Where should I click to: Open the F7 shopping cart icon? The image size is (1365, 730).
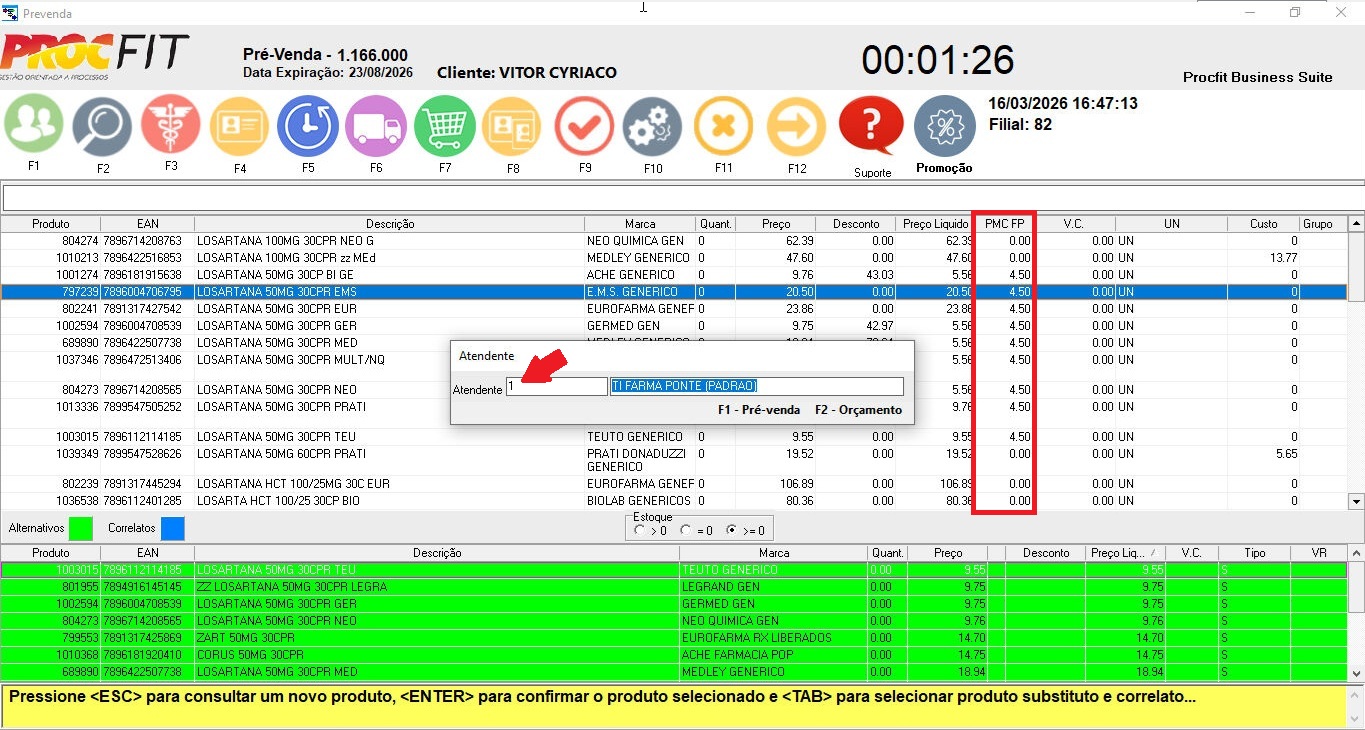pos(445,126)
